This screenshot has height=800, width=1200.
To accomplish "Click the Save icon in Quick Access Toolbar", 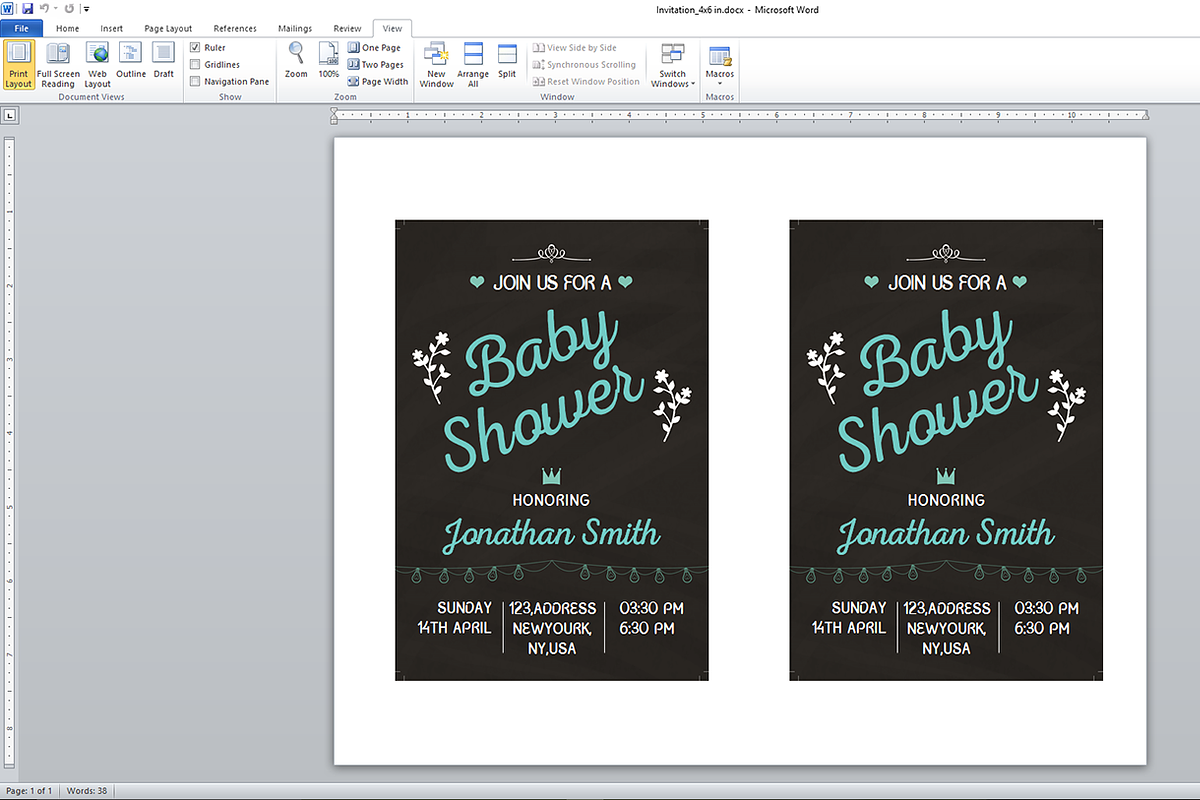I will point(27,8).
